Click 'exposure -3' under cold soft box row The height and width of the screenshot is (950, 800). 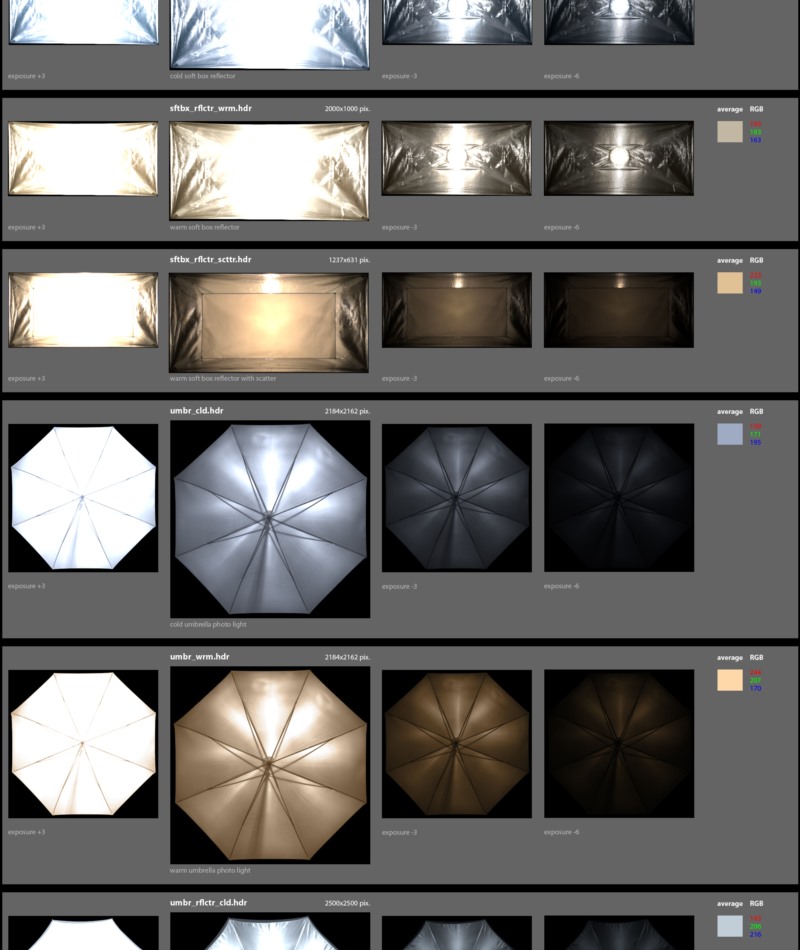point(399,76)
